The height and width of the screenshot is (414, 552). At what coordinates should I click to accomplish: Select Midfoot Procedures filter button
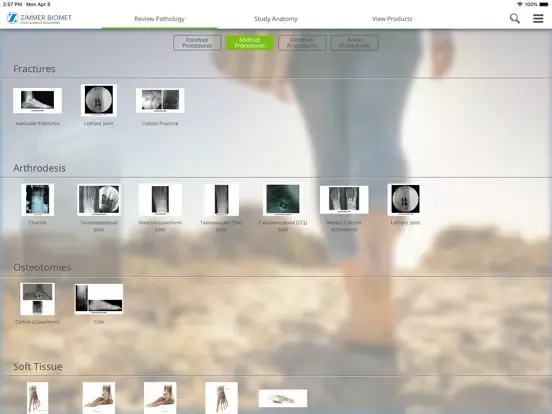point(250,43)
